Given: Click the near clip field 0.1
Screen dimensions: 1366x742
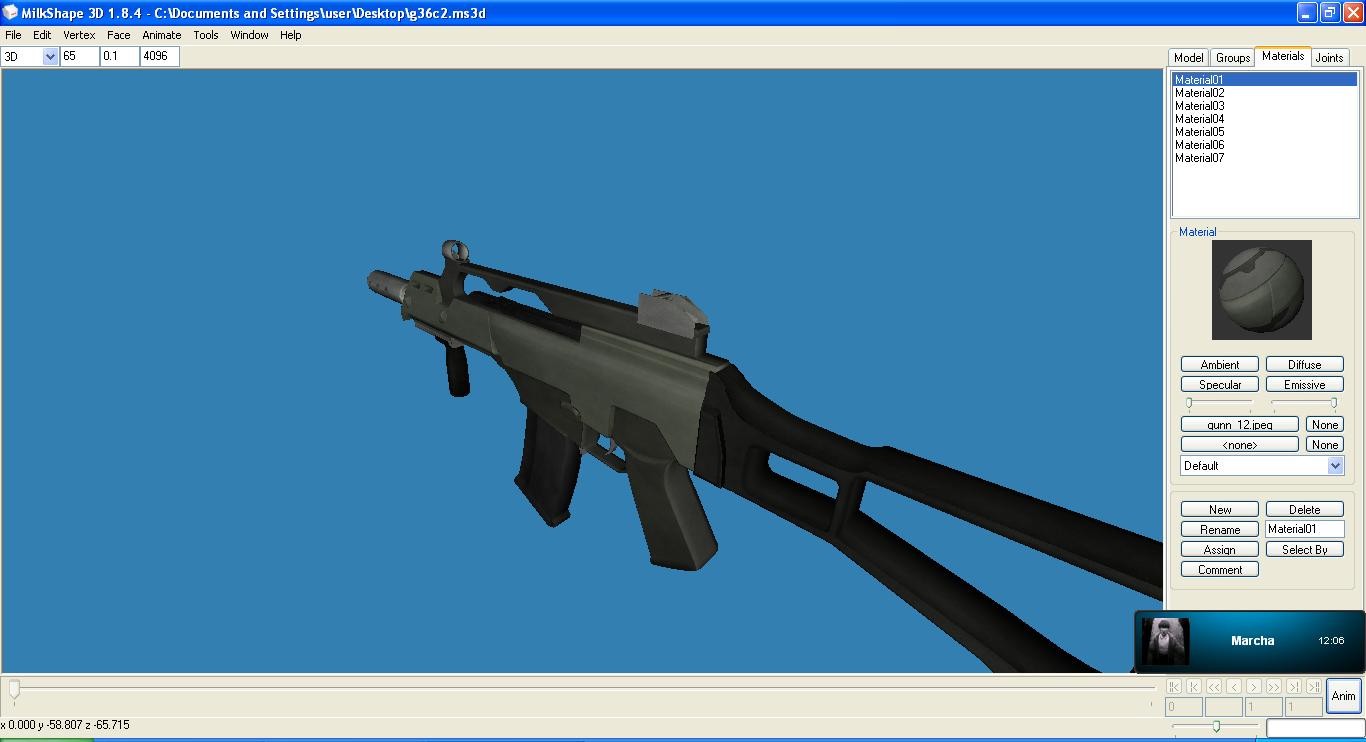Looking at the screenshot, I should click(x=120, y=57).
